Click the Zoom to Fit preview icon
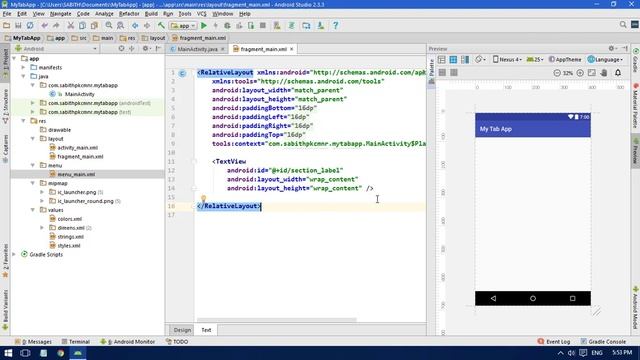This screenshot has width=640, height=360. point(592,73)
